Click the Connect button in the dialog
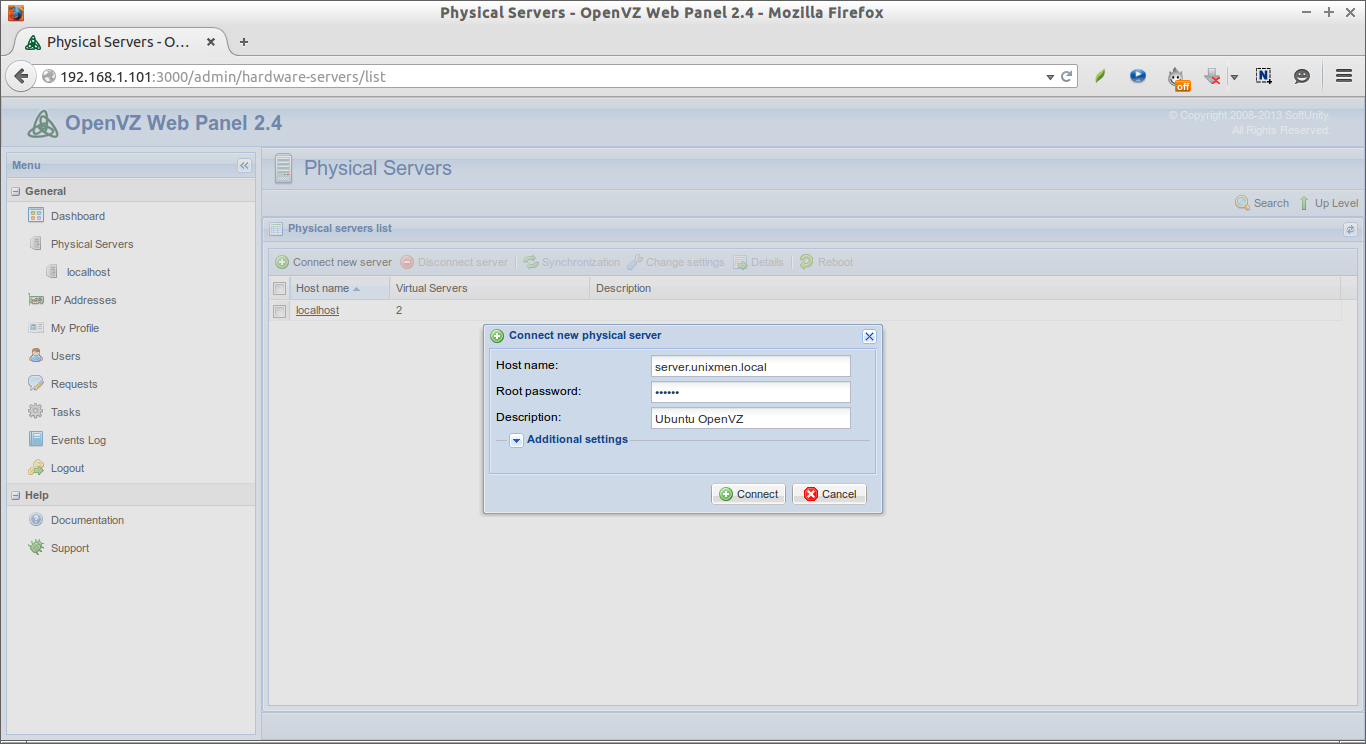 point(749,494)
